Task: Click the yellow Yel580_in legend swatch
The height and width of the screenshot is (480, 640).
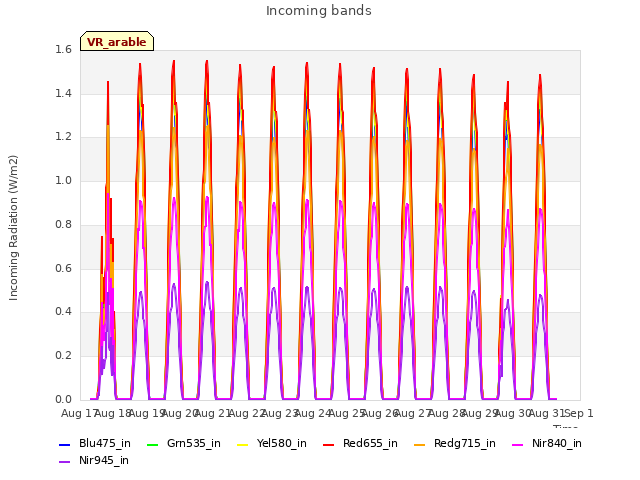Action: (242, 444)
